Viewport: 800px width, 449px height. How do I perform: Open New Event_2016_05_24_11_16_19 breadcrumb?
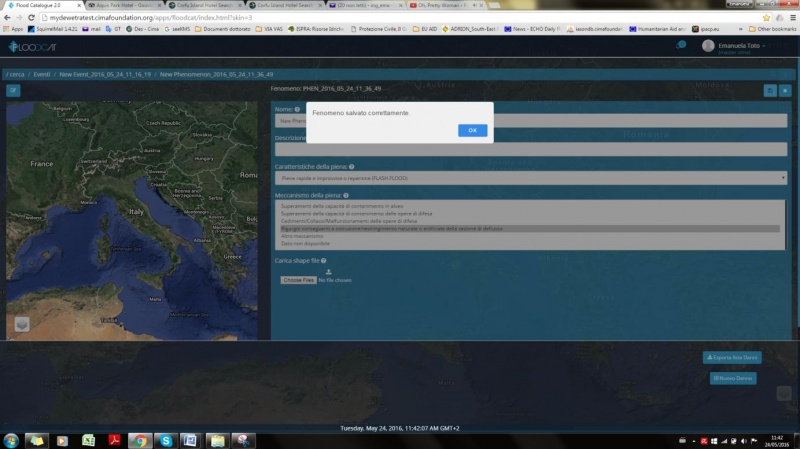click(x=105, y=74)
